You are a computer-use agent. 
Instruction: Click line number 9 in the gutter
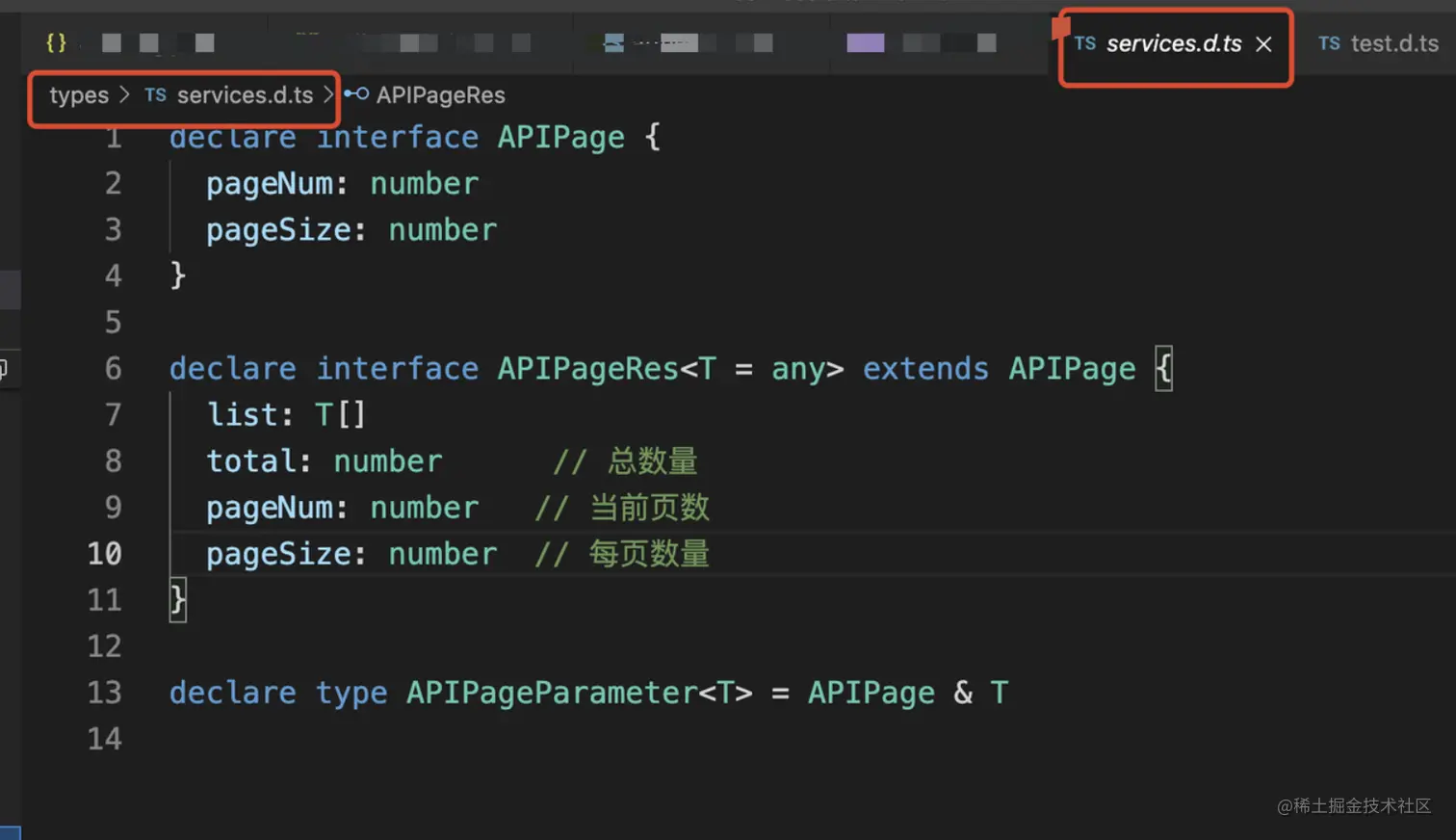114,507
